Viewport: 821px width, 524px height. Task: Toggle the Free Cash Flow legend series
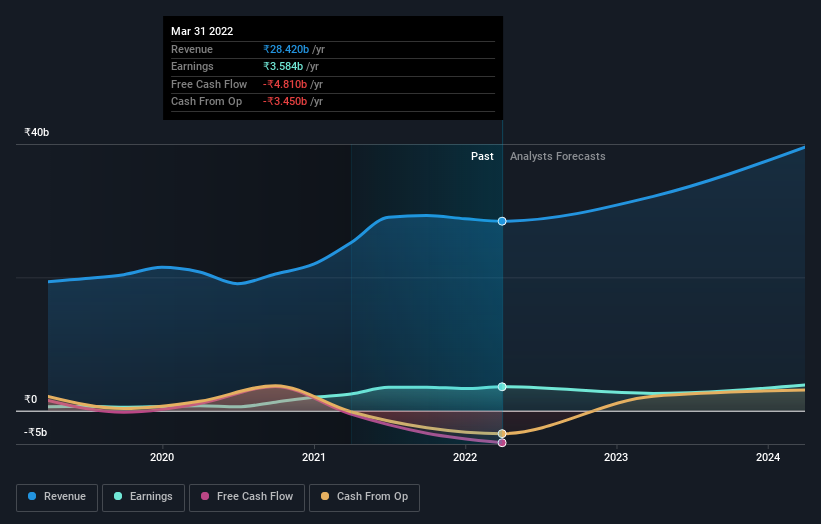pyautogui.click(x=247, y=497)
